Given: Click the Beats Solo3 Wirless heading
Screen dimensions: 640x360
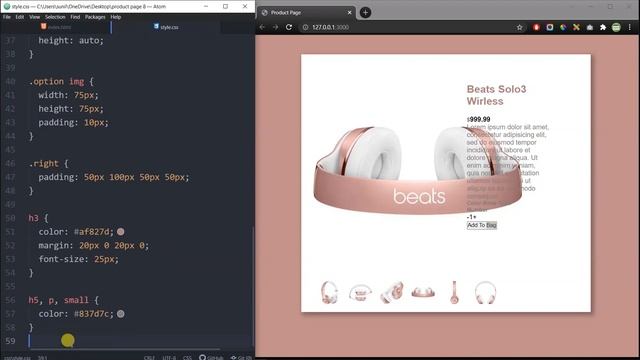Looking at the screenshot, I should (496, 95).
